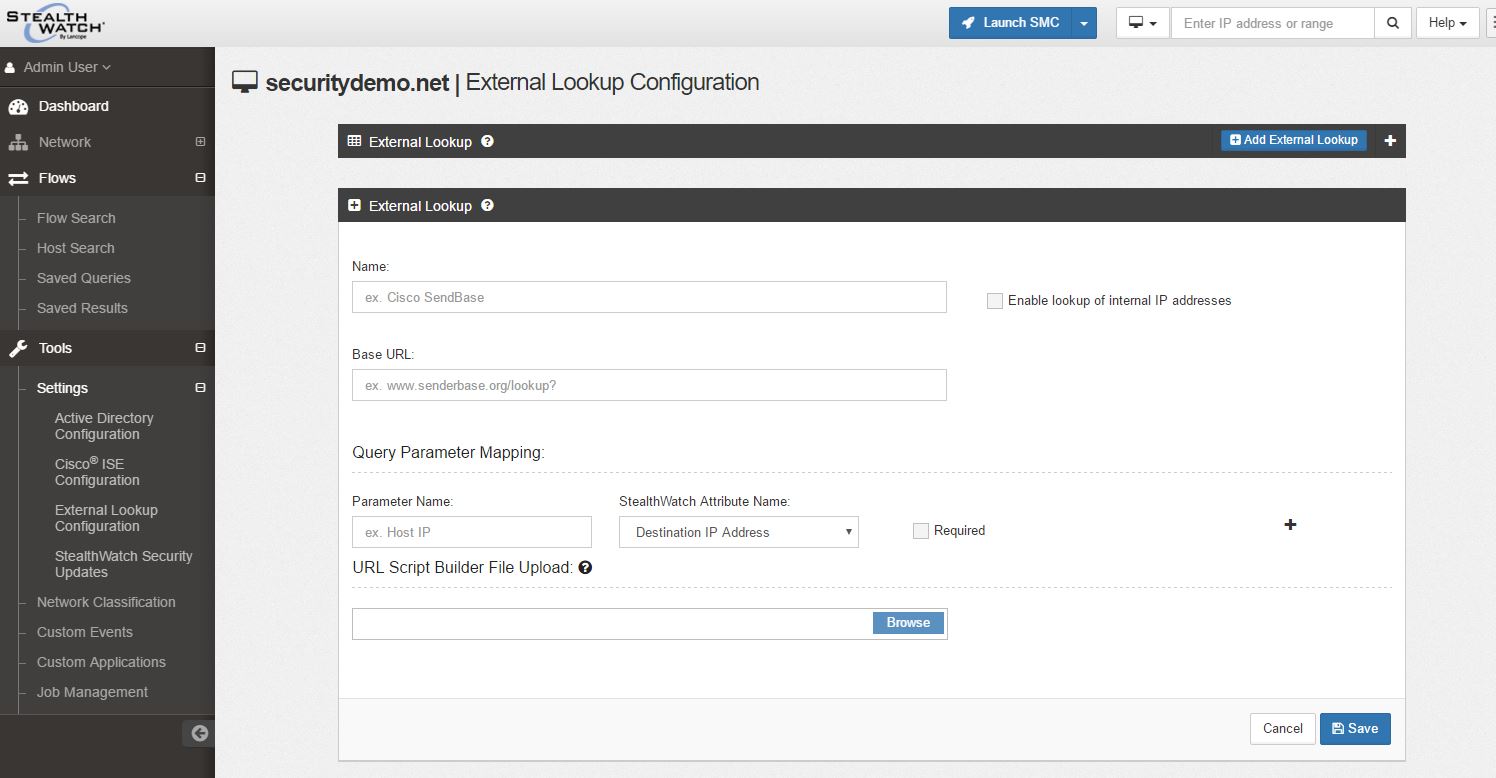This screenshot has width=1496, height=778.
Task: Click the table grid icon on the top External Lookup bar
Action: point(354,141)
